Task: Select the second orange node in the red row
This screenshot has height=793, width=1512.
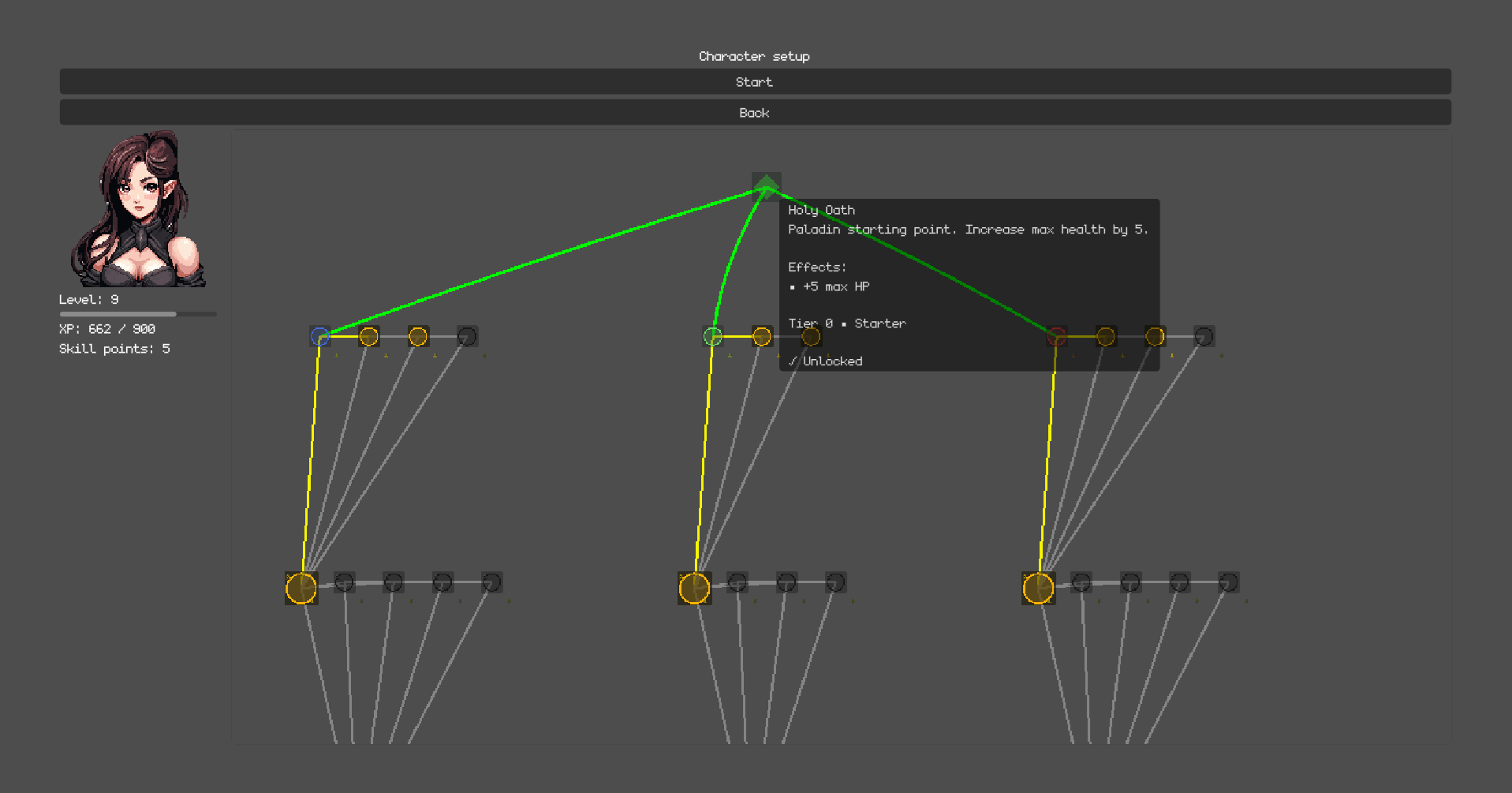Action: click(x=1155, y=337)
